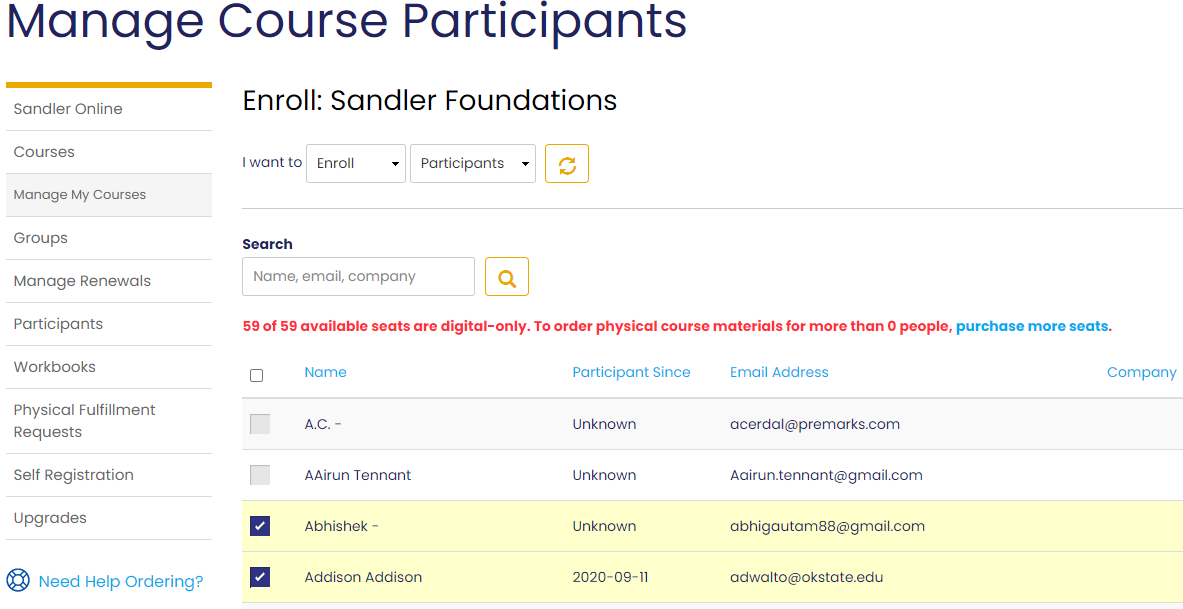Open the Enroll action dropdown
The height and width of the screenshot is (609, 1183).
(x=356, y=164)
